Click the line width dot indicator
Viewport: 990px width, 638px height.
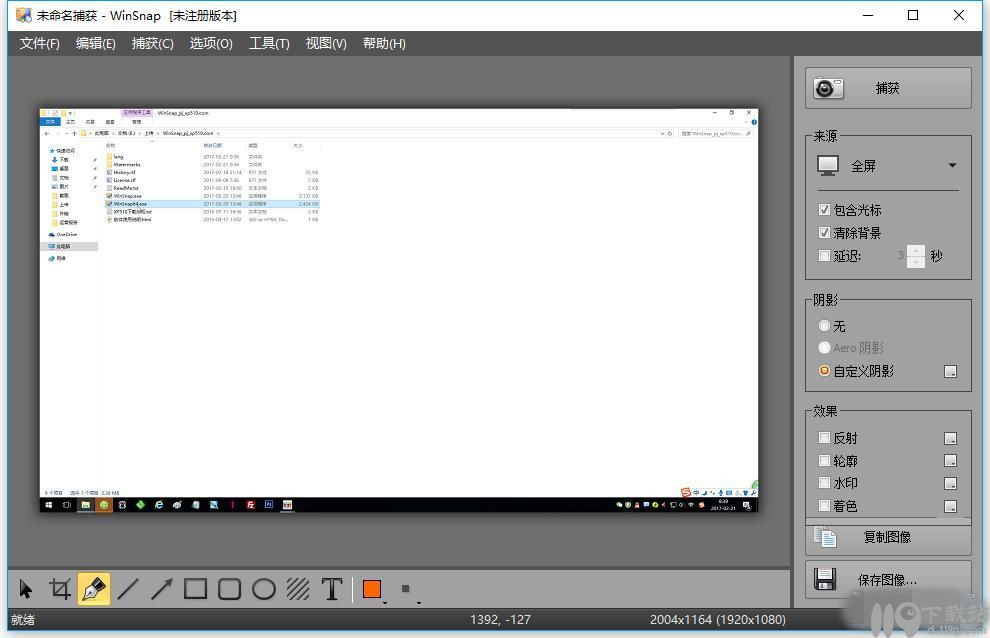[x=405, y=589]
